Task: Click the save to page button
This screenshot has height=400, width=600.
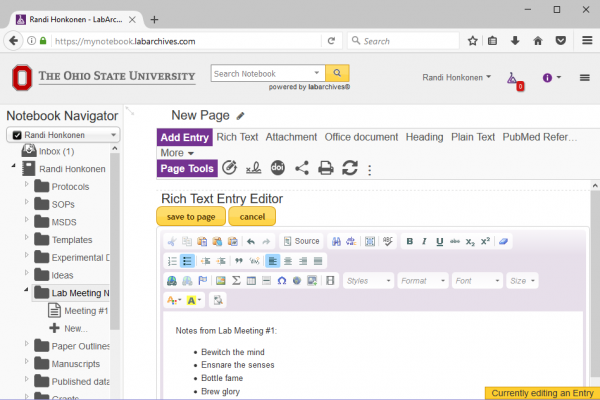Action: [x=191, y=217]
